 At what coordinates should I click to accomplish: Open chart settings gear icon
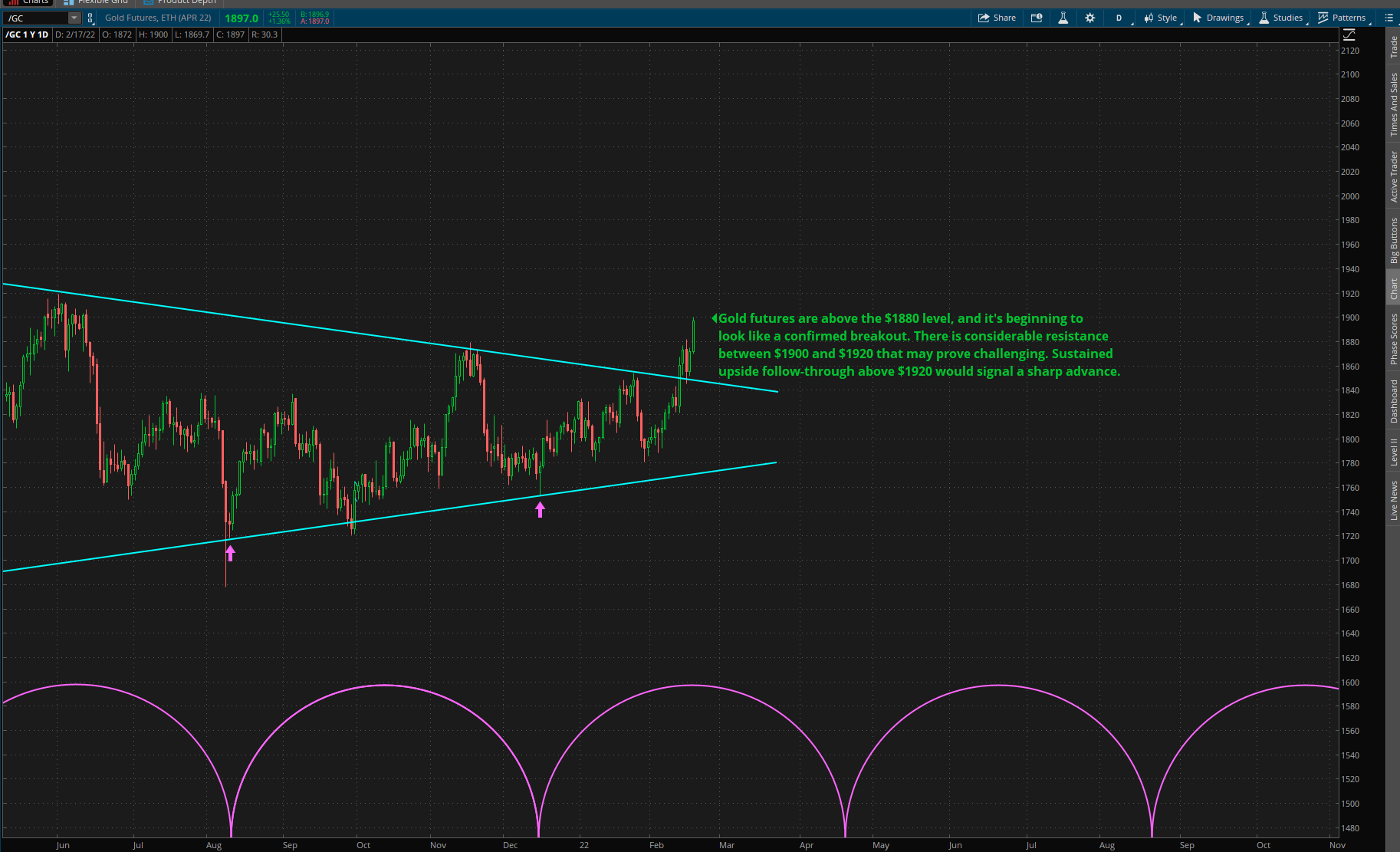pos(1089,18)
